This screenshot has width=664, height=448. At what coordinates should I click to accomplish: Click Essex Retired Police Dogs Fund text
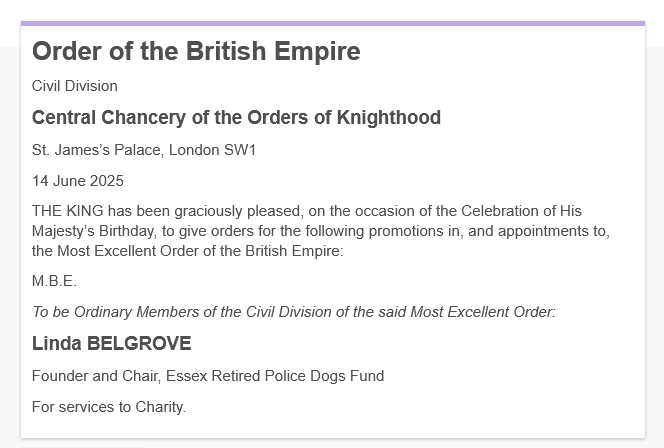(x=275, y=376)
